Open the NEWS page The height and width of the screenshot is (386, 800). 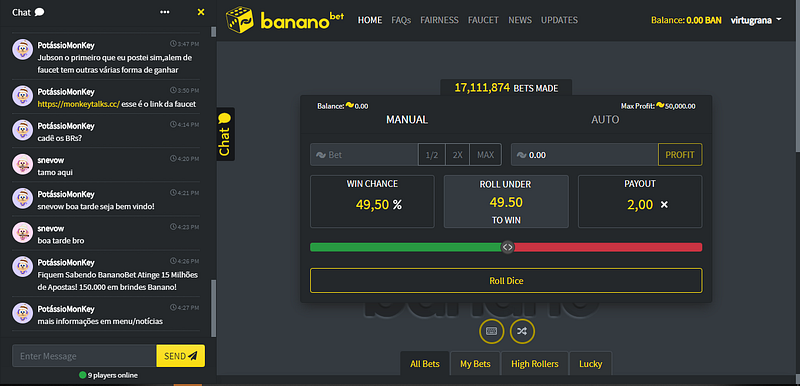[520, 20]
